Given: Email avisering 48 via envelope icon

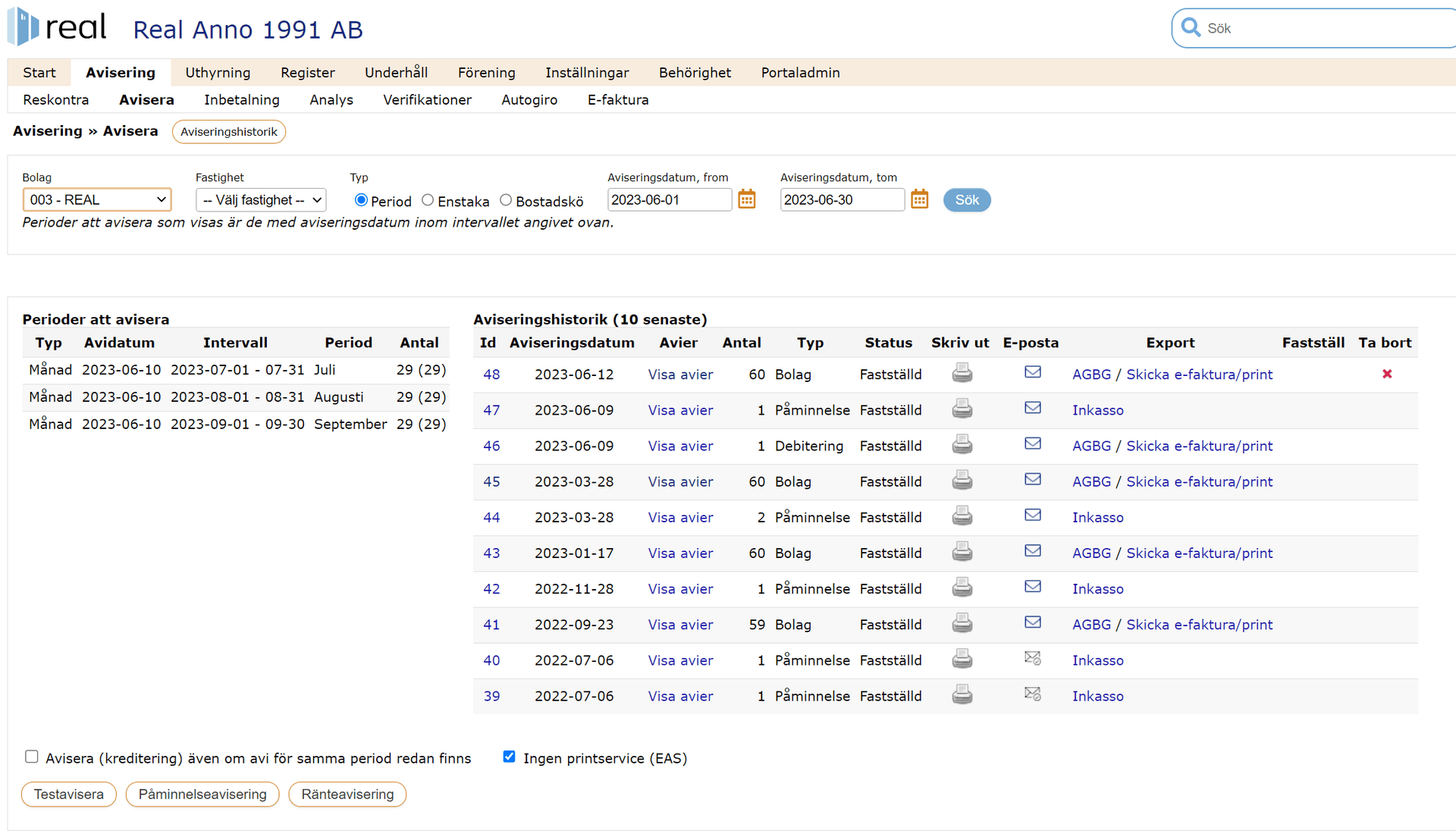Looking at the screenshot, I should [x=1032, y=372].
